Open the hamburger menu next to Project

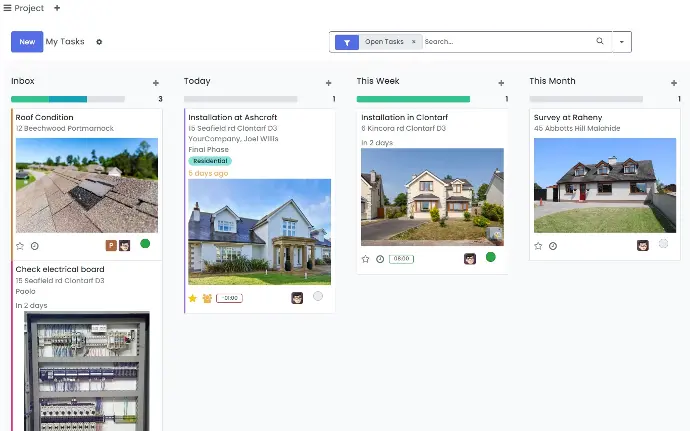[x=7, y=8]
